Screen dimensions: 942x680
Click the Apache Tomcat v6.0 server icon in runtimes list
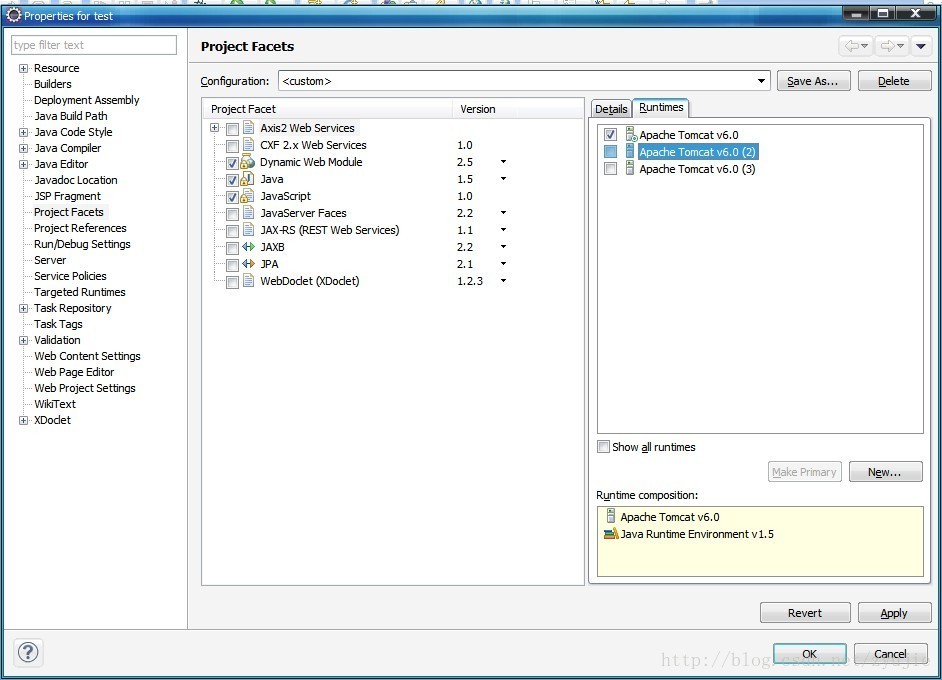click(x=630, y=134)
